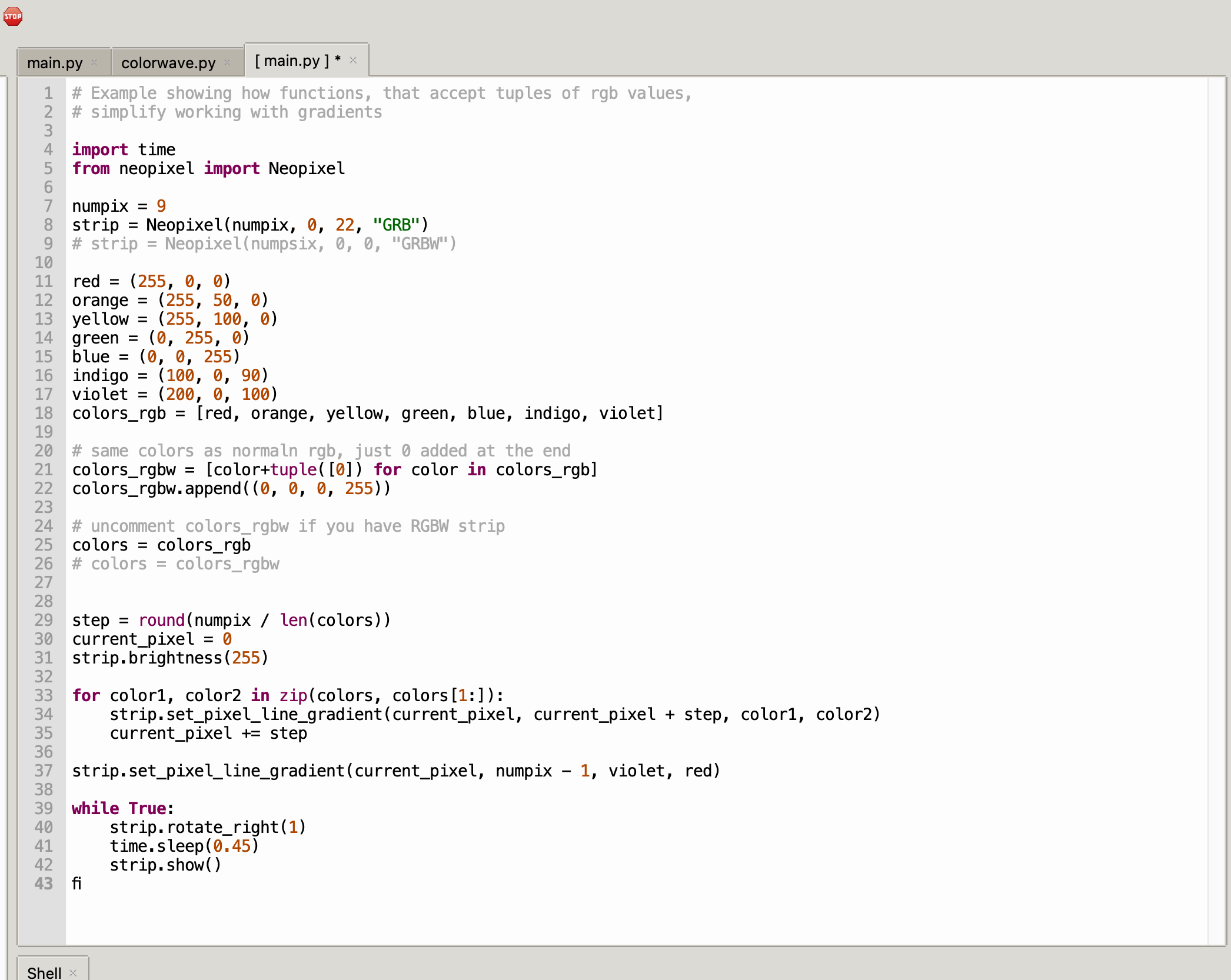Click the 'step = round(numpix / len(colors))' line
The height and width of the screenshot is (980, 1231).
231,620
